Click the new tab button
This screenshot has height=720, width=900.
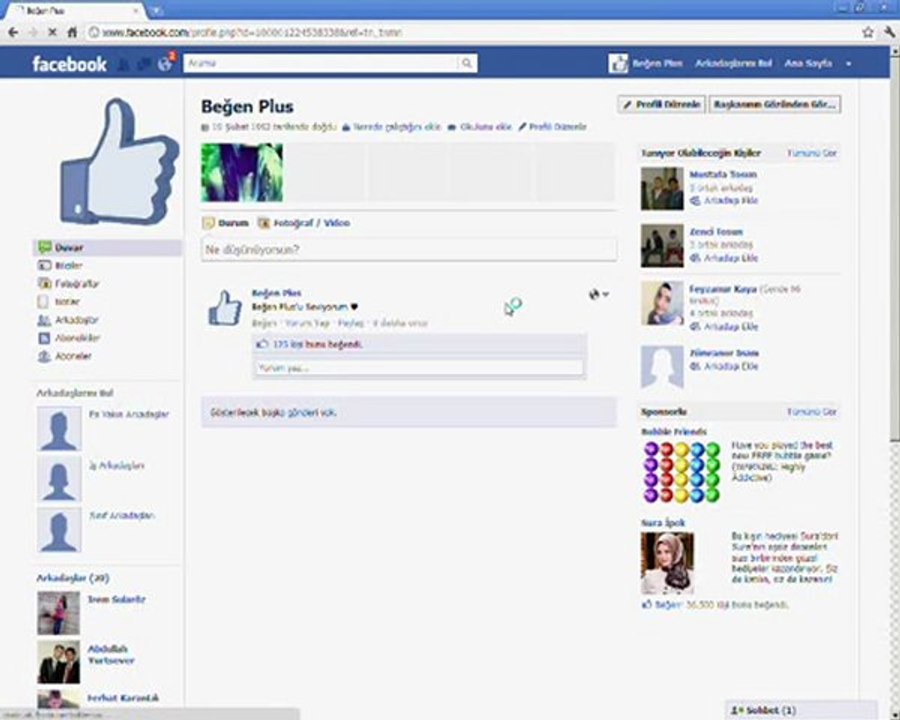(x=156, y=10)
